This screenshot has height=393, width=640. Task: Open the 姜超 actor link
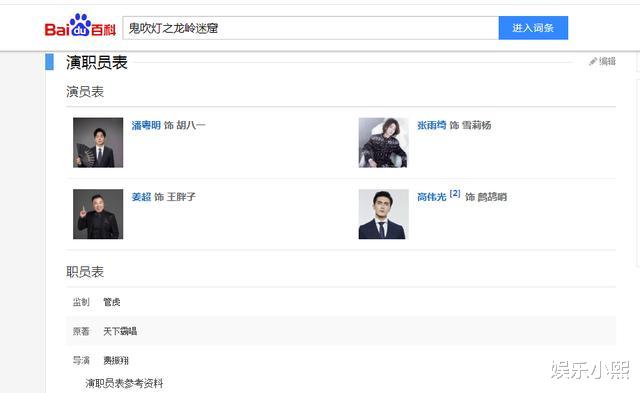click(x=141, y=197)
